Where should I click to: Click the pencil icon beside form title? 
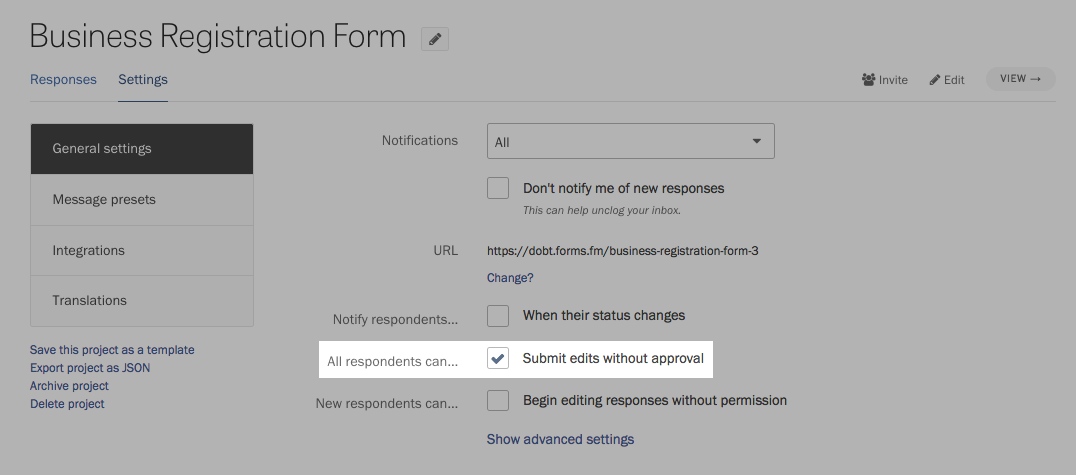(x=434, y=39)
